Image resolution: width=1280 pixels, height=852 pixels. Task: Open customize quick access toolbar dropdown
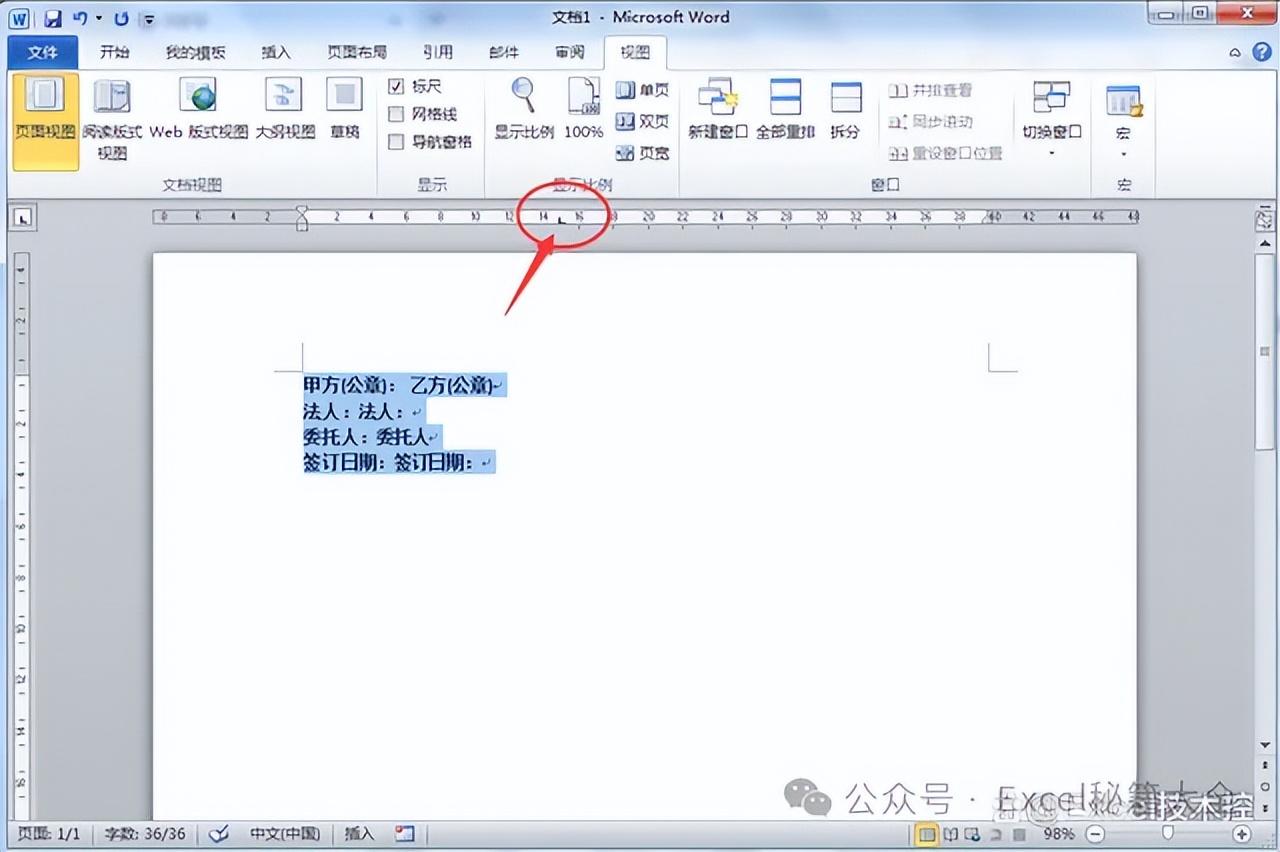click(x=149, y=18)
